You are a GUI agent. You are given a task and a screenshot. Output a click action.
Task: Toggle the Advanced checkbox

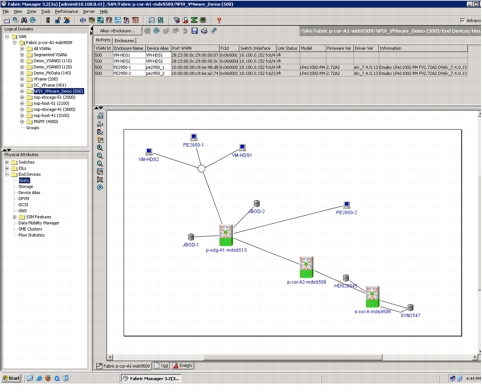tap(462, 21)
